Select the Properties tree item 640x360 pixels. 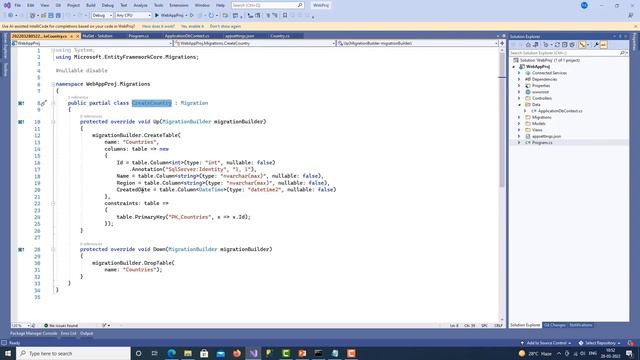coord(541,86)
